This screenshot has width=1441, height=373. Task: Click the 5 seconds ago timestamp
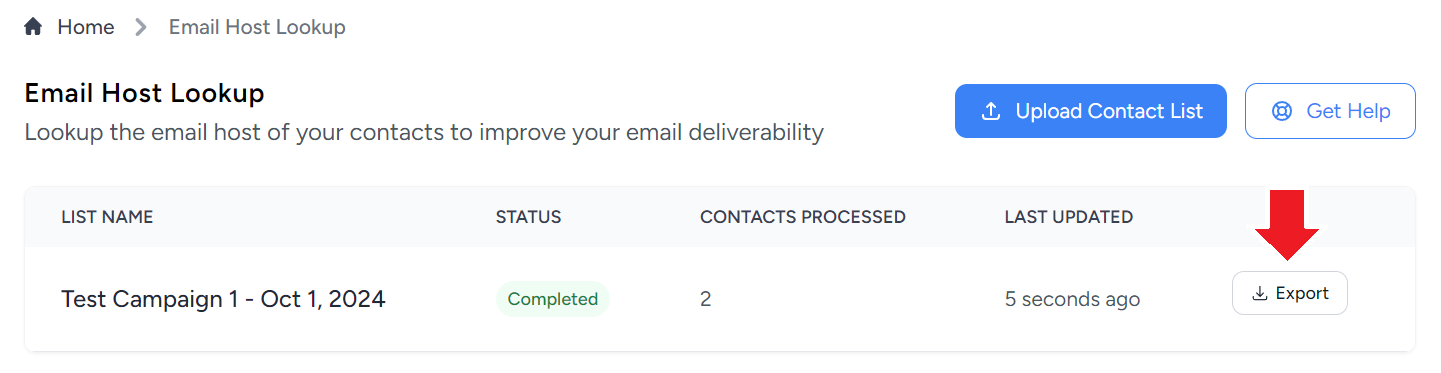click(1072, 299)
